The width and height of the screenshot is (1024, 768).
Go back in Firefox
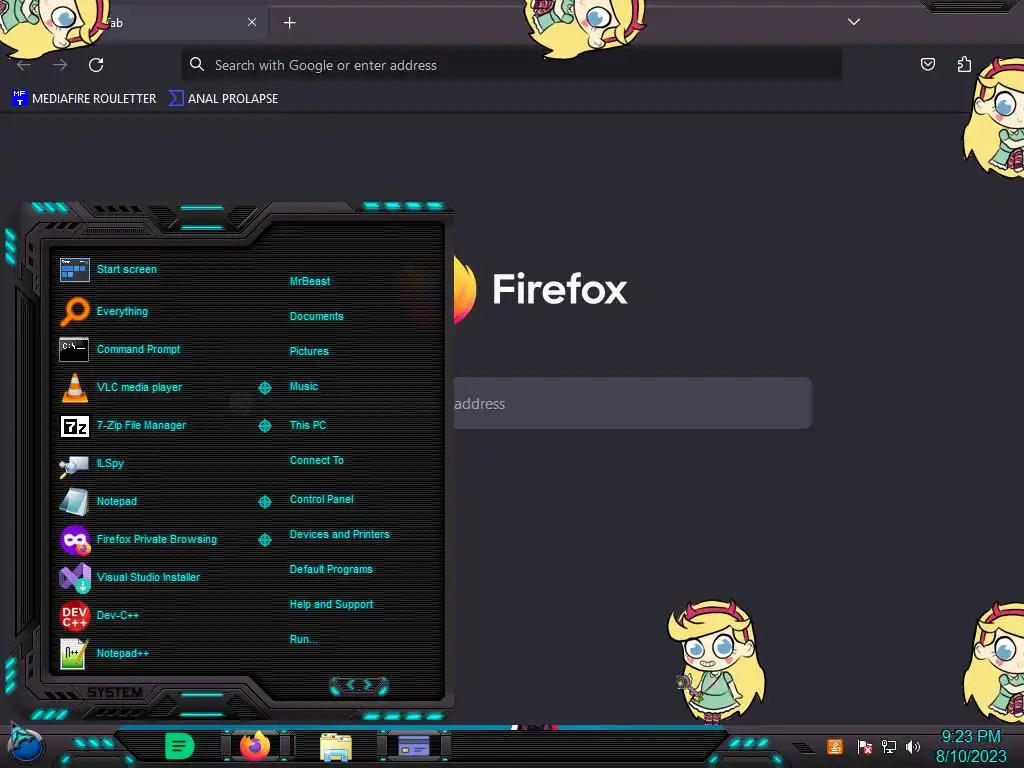click(x=24, y=65)
